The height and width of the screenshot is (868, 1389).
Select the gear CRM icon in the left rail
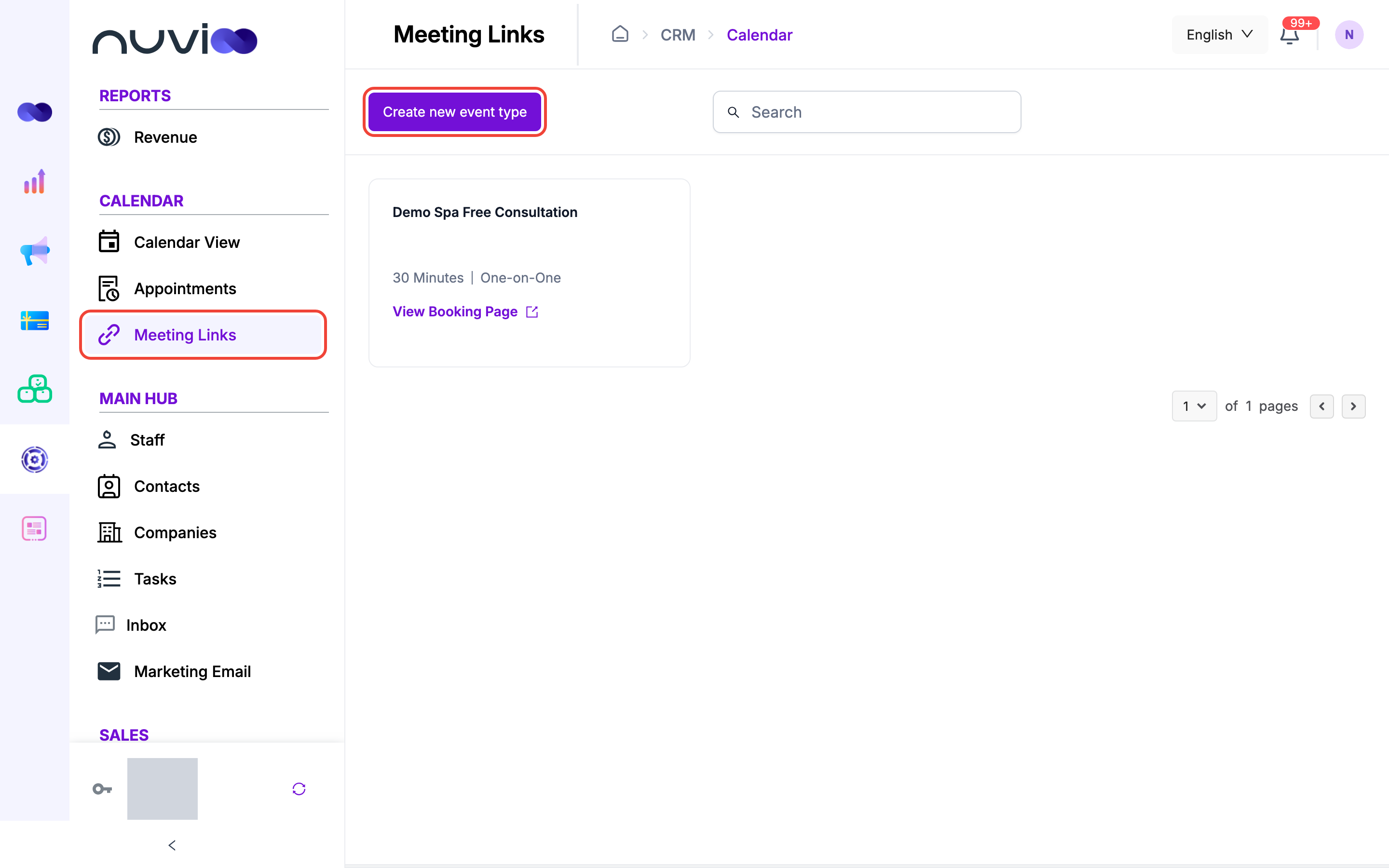[x=34, y=459]
